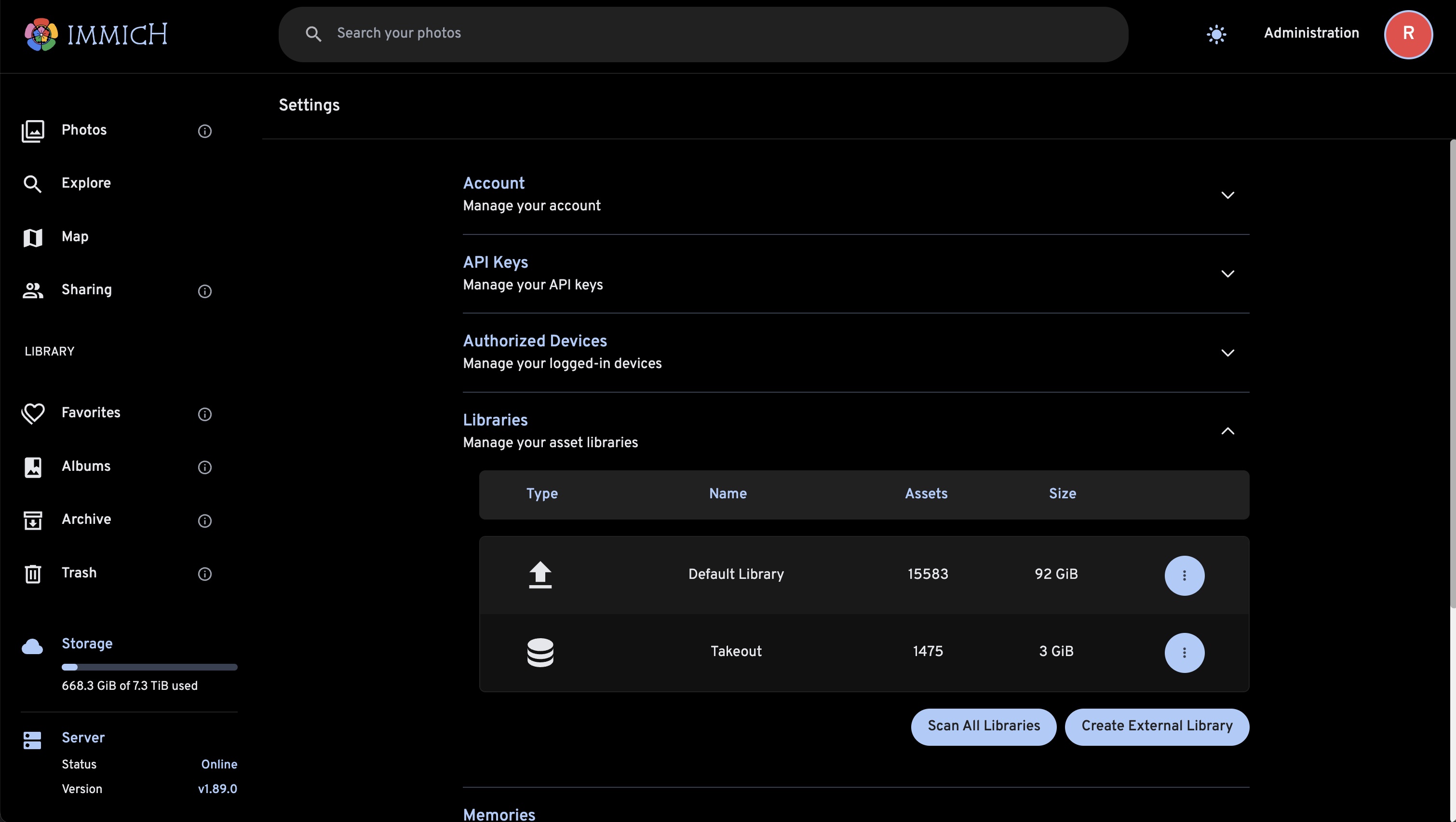Click asset count 1475
This screenshot has width=1456, height=822.
click(928, 652)
